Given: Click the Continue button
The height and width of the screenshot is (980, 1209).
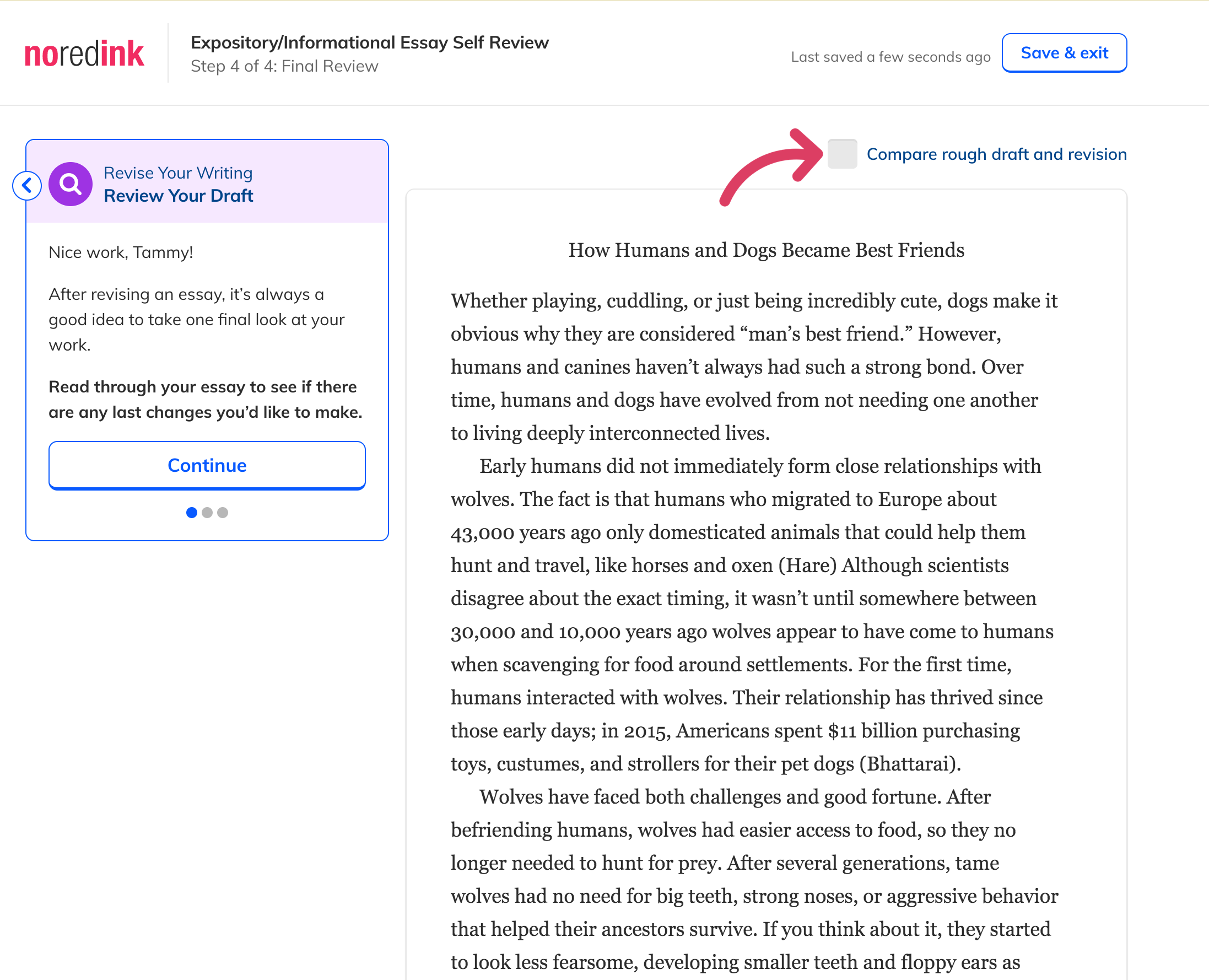Looking at the screenshot, I should 207,465.
